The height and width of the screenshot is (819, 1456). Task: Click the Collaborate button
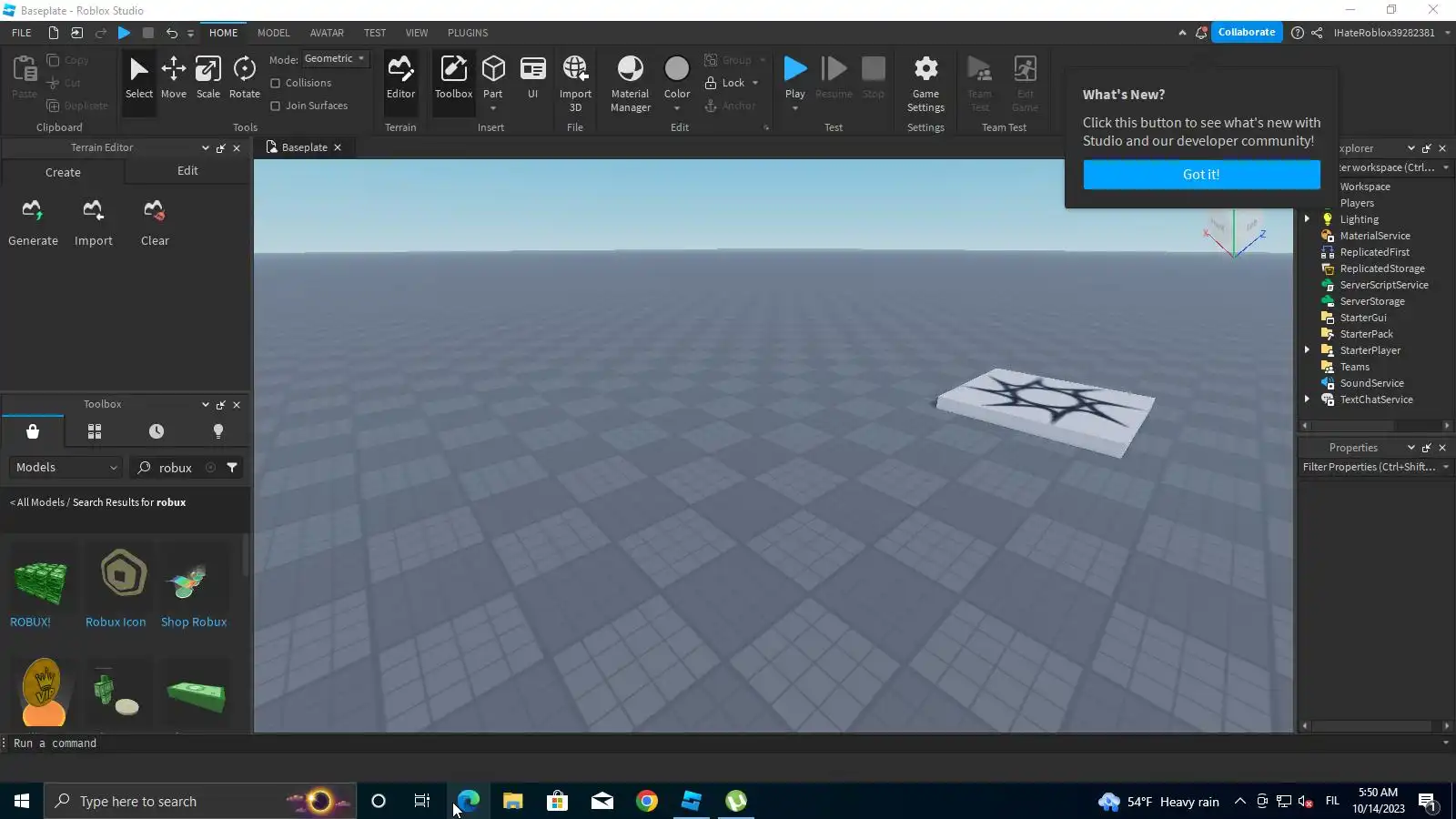pos(1247,32)
